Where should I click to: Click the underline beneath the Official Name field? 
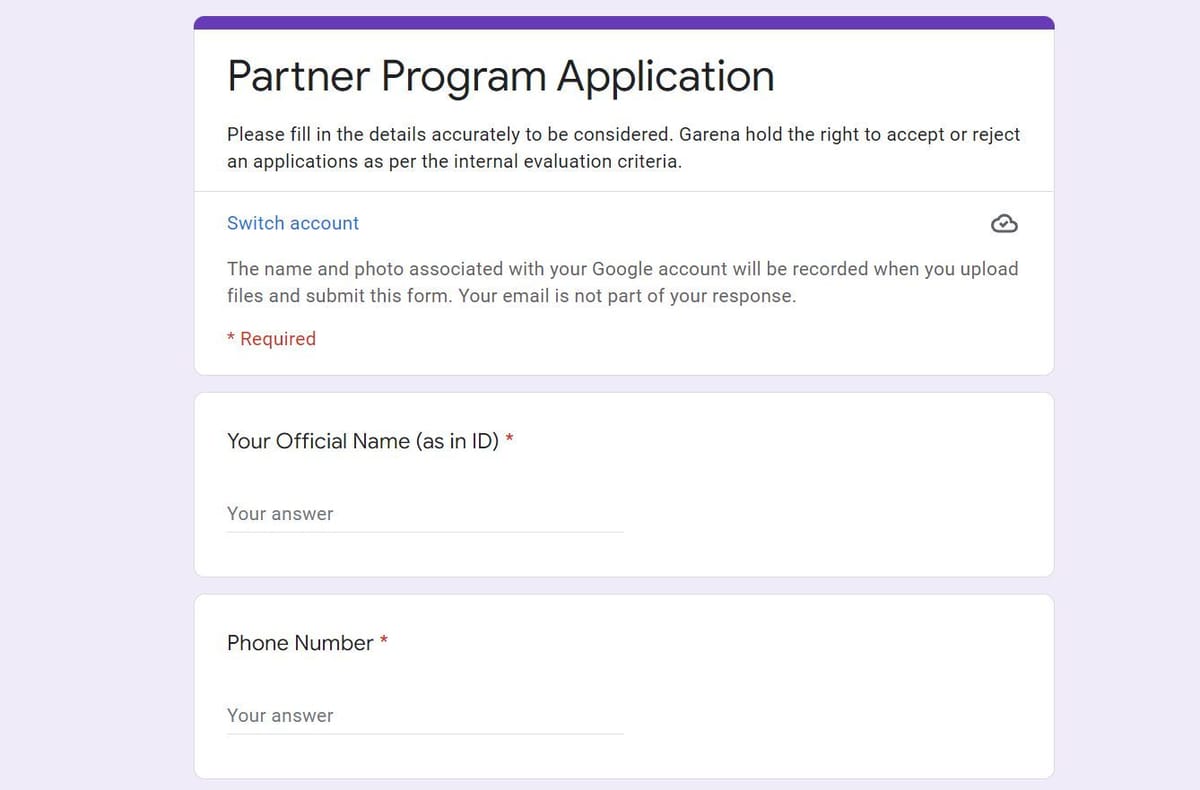[424, 531]
